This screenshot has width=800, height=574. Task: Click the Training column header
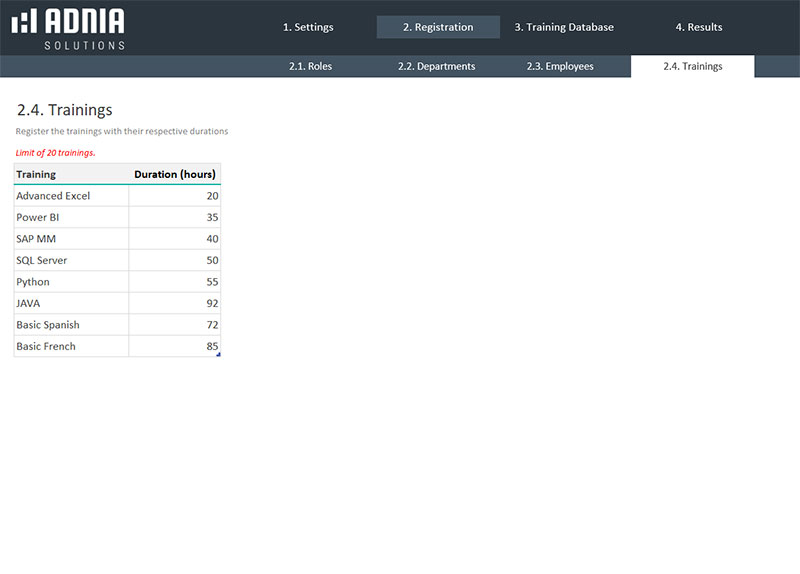coord(71,174)
